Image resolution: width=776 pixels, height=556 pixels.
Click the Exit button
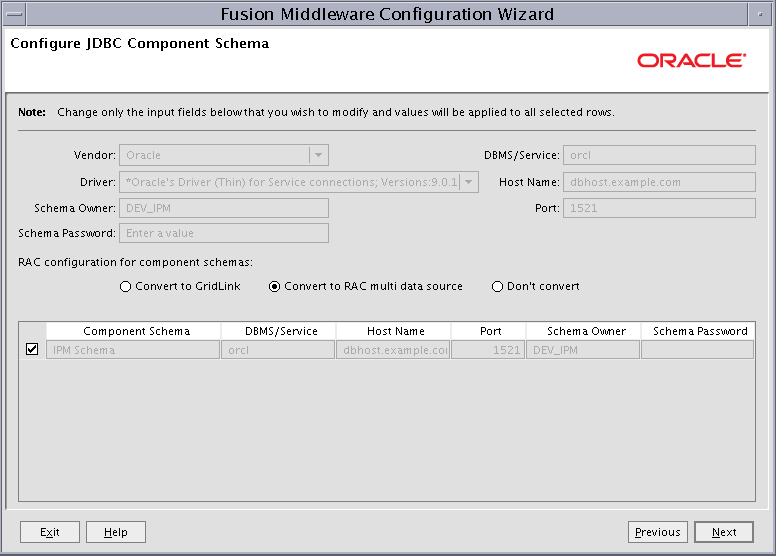pos(49,532)
